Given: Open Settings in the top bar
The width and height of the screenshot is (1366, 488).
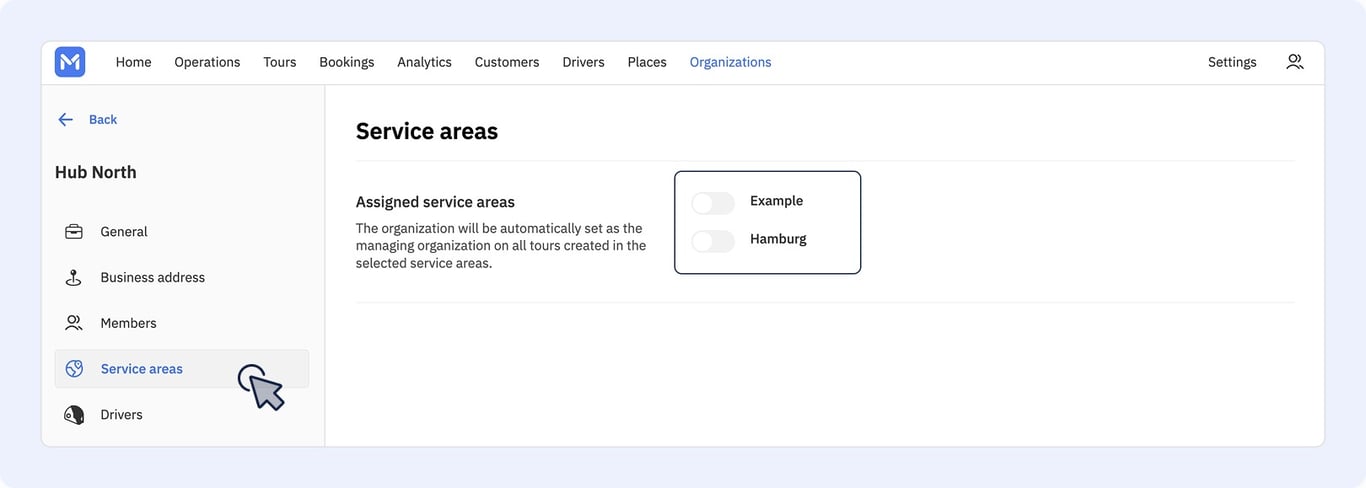Looking at the screenshot, I should tap(1232, 62).
